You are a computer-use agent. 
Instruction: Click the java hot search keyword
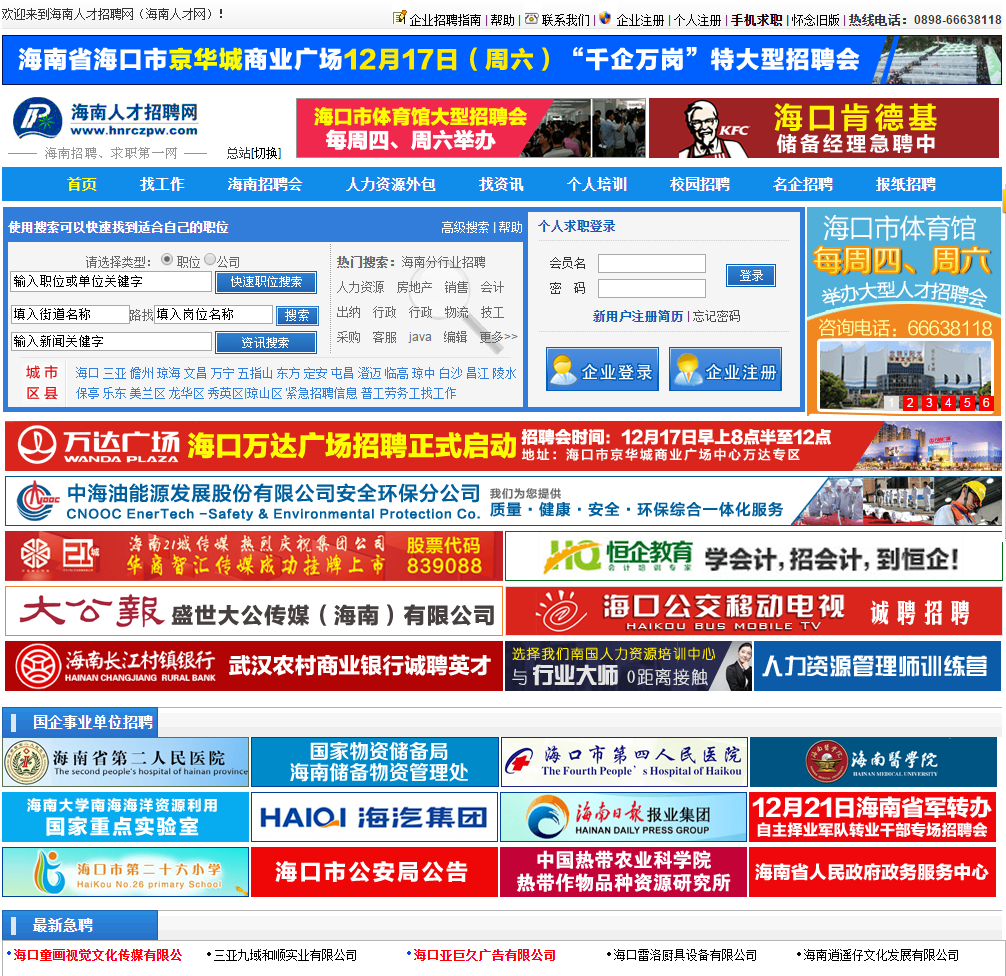420,338
